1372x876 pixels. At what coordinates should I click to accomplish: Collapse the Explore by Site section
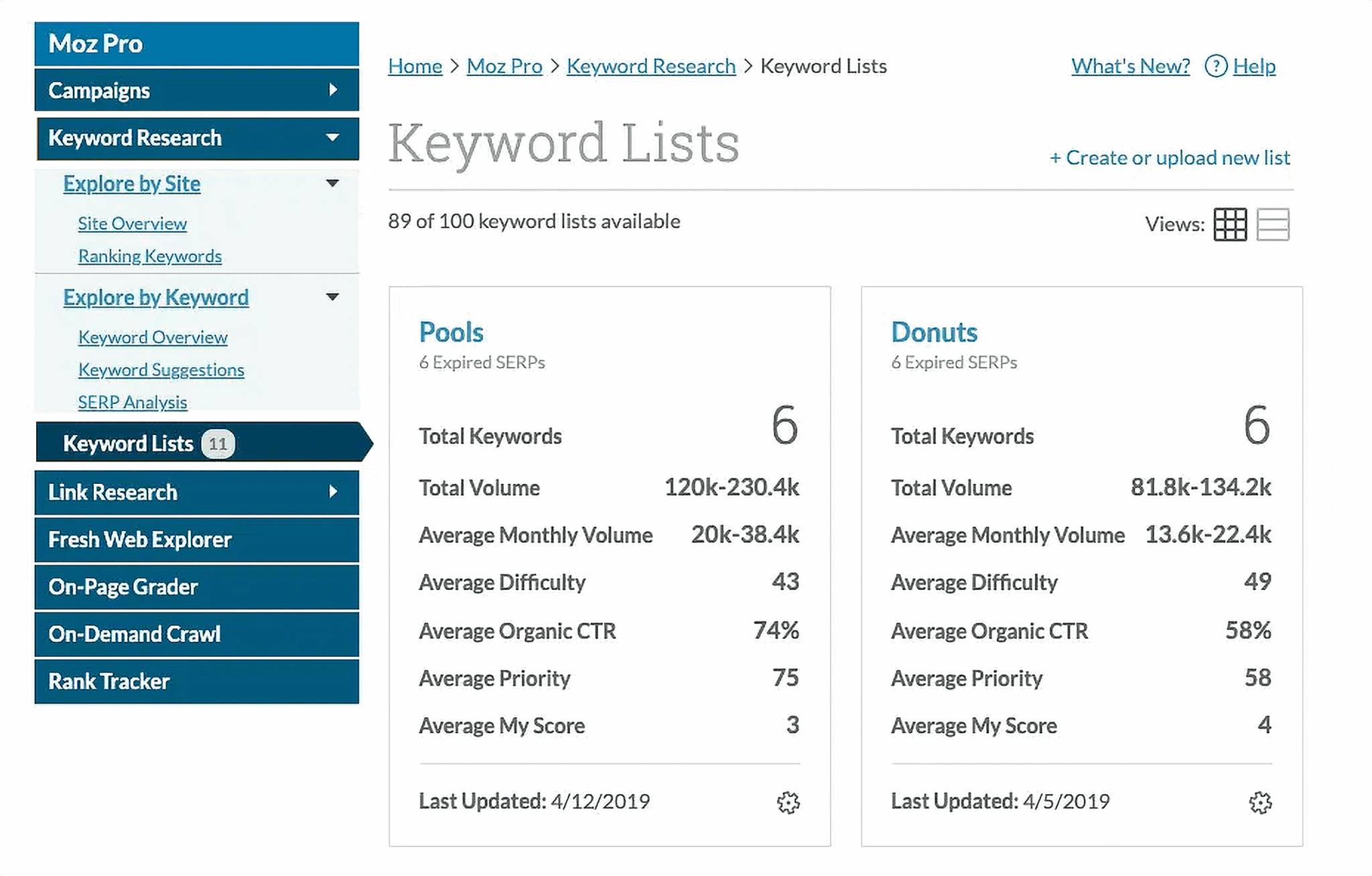(333, 183)
